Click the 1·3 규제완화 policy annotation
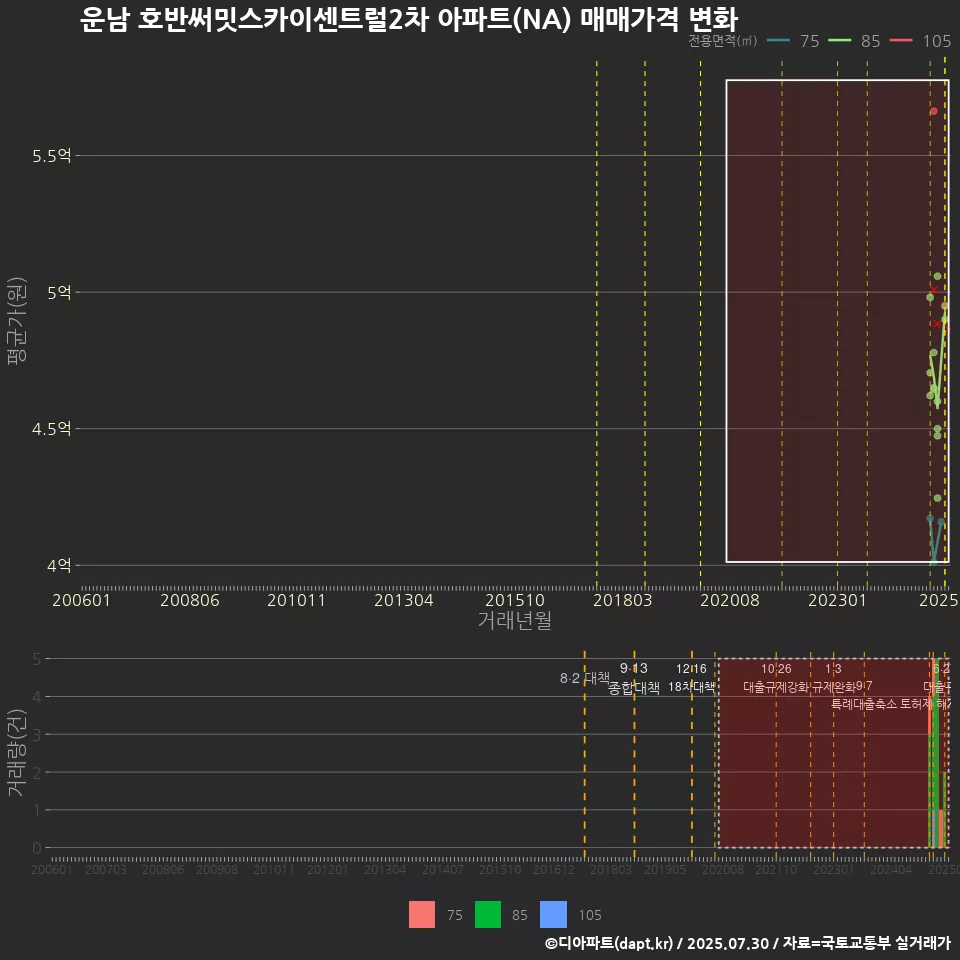Image resolution: width=960 pixels, height=960 pixels. pos(833,678)
